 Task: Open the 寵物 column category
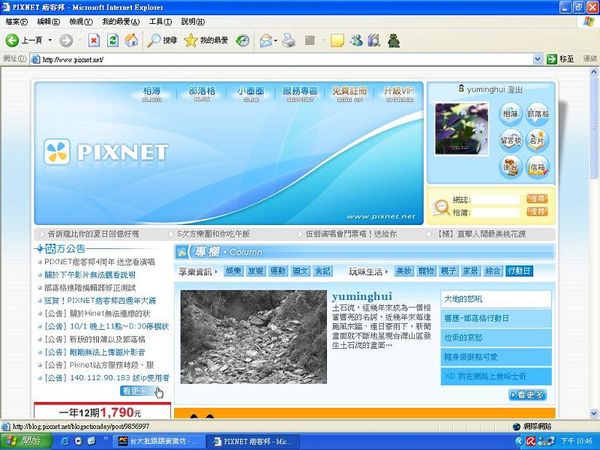pyautogui.click(x=426, y=271)
